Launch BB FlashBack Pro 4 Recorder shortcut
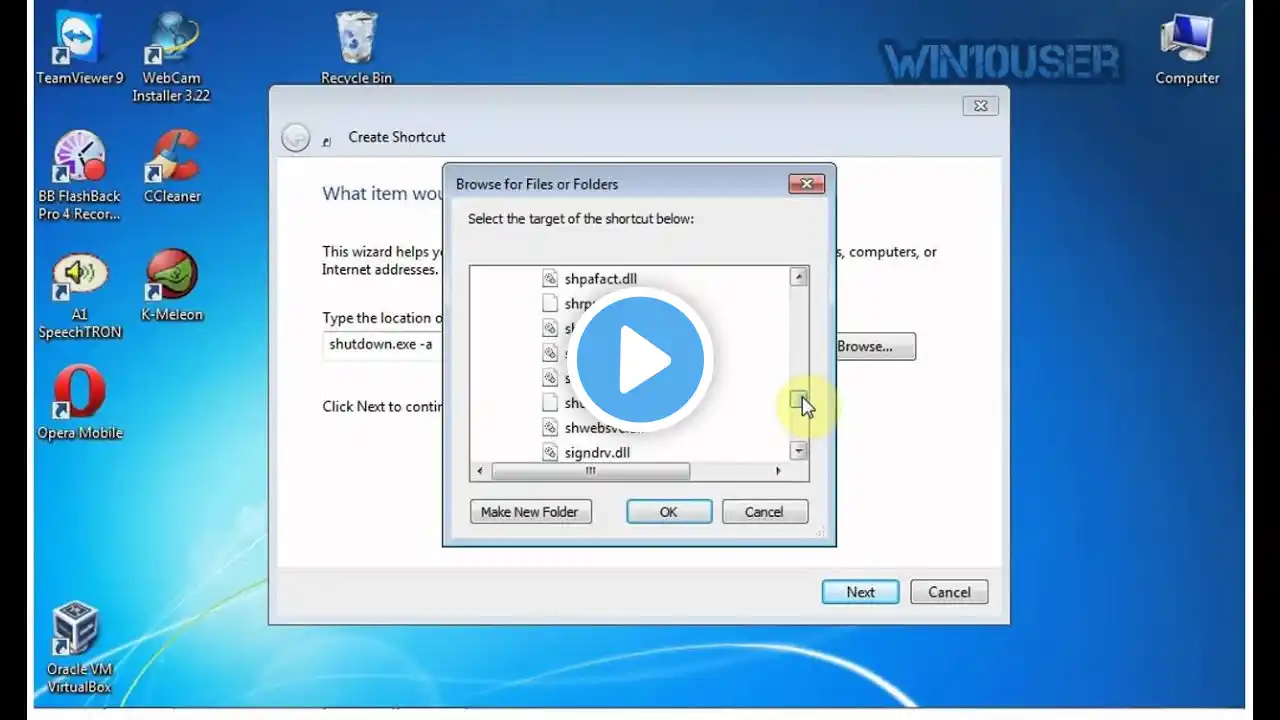This screenshot has height=720, width=1280. (79, 176)
